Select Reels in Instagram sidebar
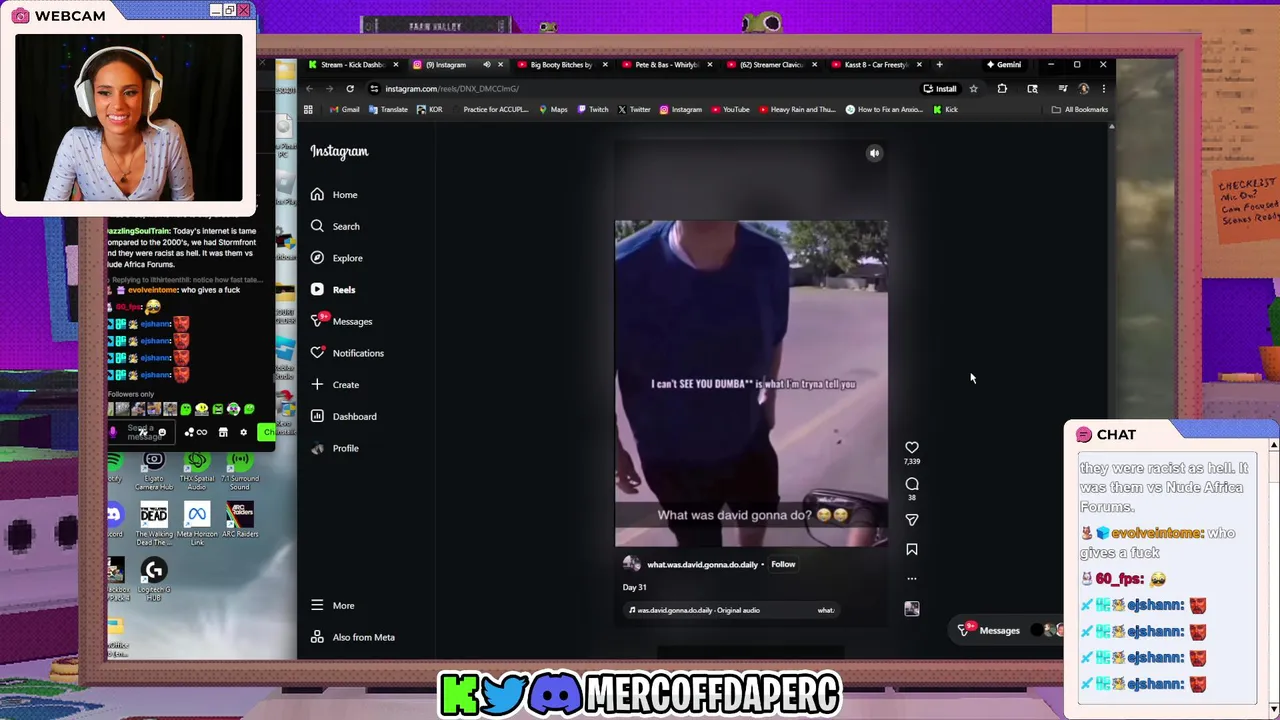The image size is (1280, 720). 333,290
